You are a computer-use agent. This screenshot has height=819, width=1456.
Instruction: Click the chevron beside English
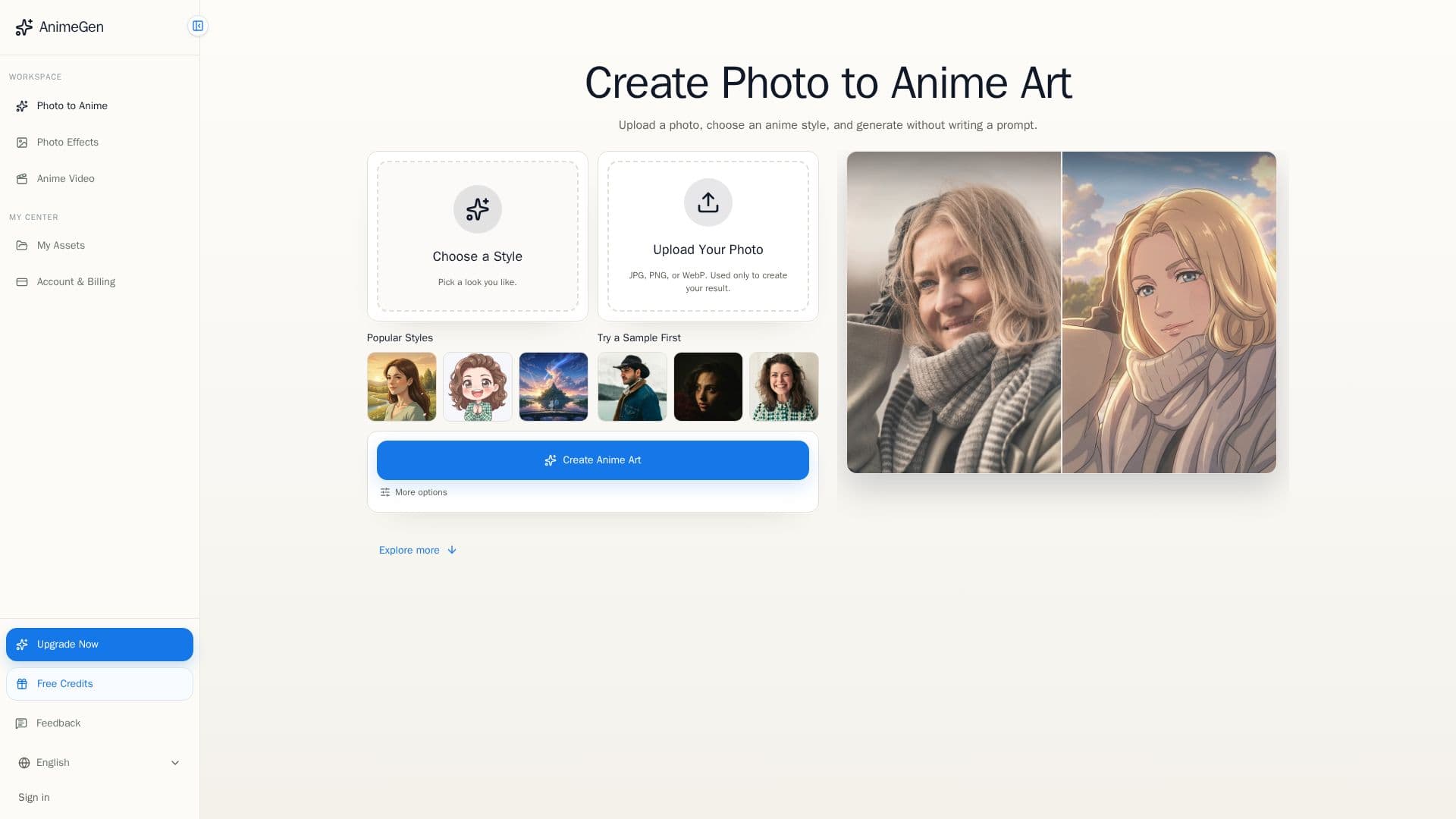[x=175, y=763]
